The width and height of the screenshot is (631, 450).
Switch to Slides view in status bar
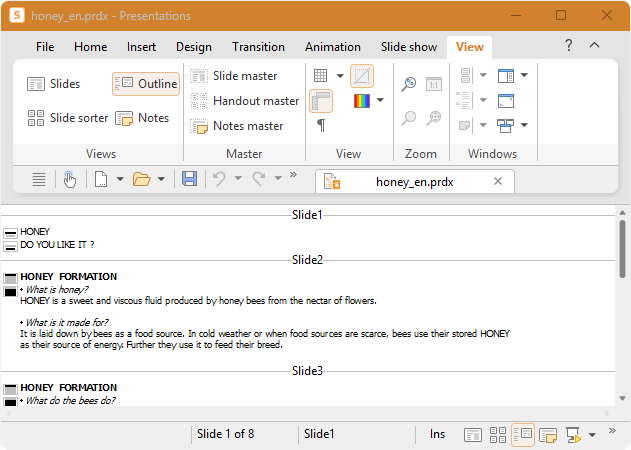(x=473, y=435)
